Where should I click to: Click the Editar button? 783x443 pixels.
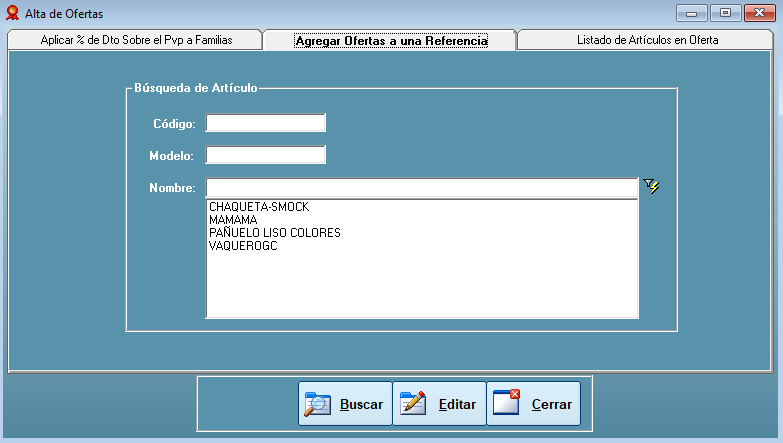pos(439,404)
